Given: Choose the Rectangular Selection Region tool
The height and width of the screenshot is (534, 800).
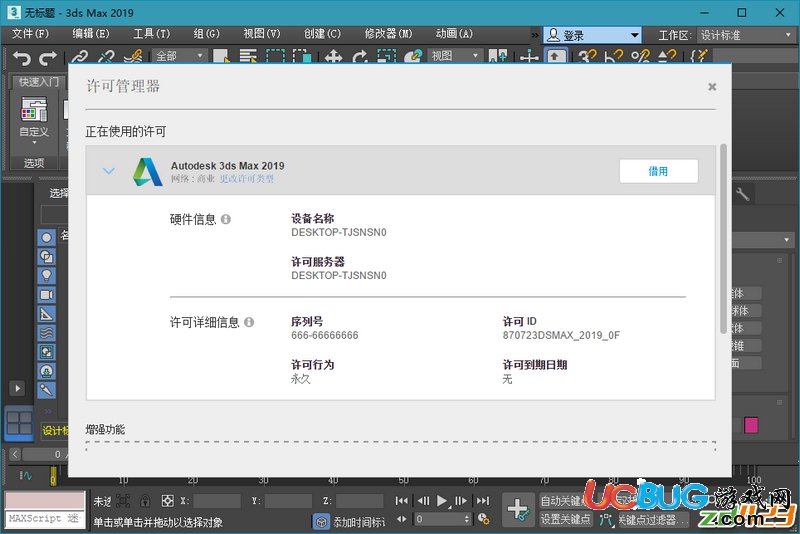Looking at the screenshot, I should [276, 57].
